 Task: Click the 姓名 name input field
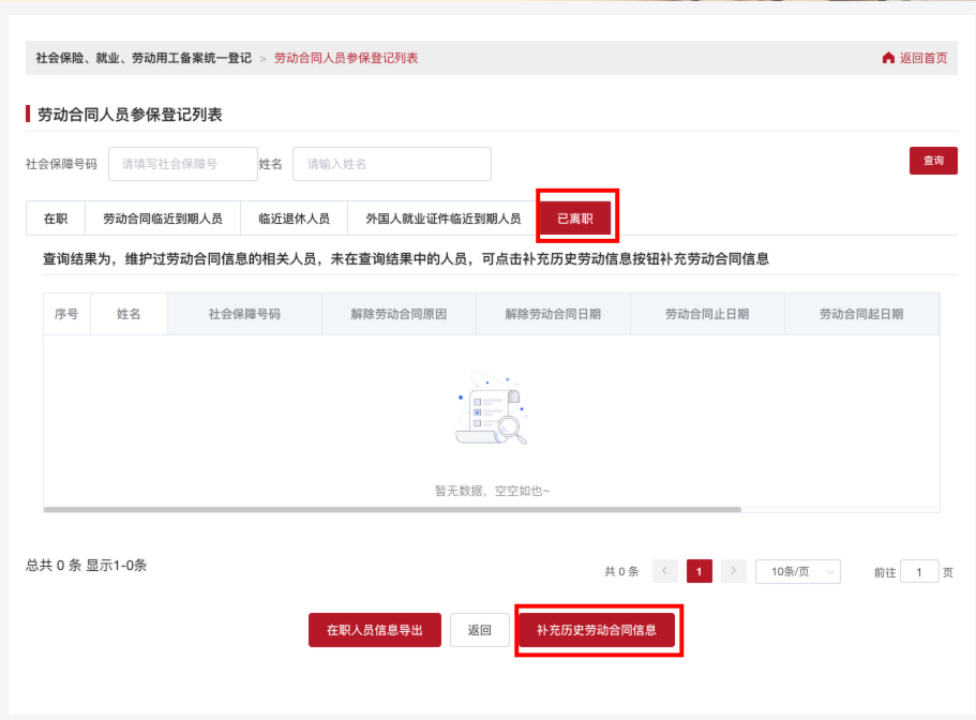pos(390,164)
